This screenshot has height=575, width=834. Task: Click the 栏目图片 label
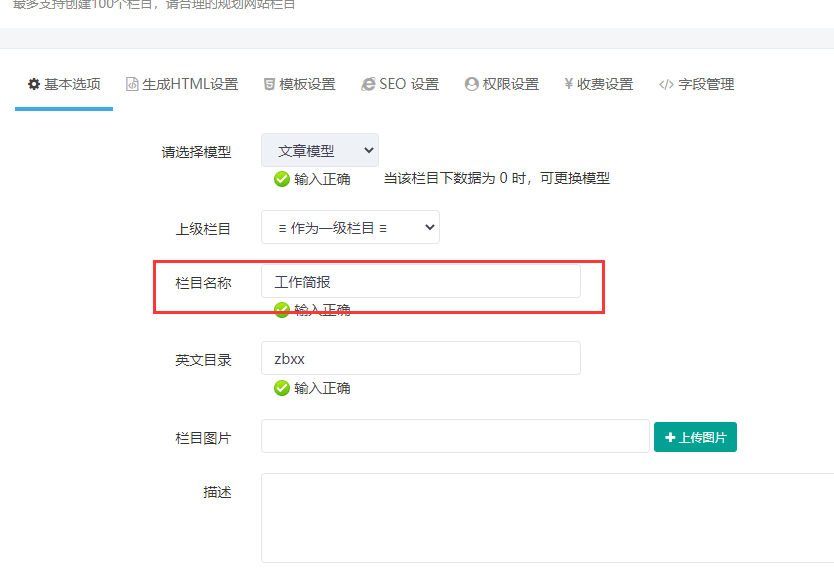(x=203, y=438)
